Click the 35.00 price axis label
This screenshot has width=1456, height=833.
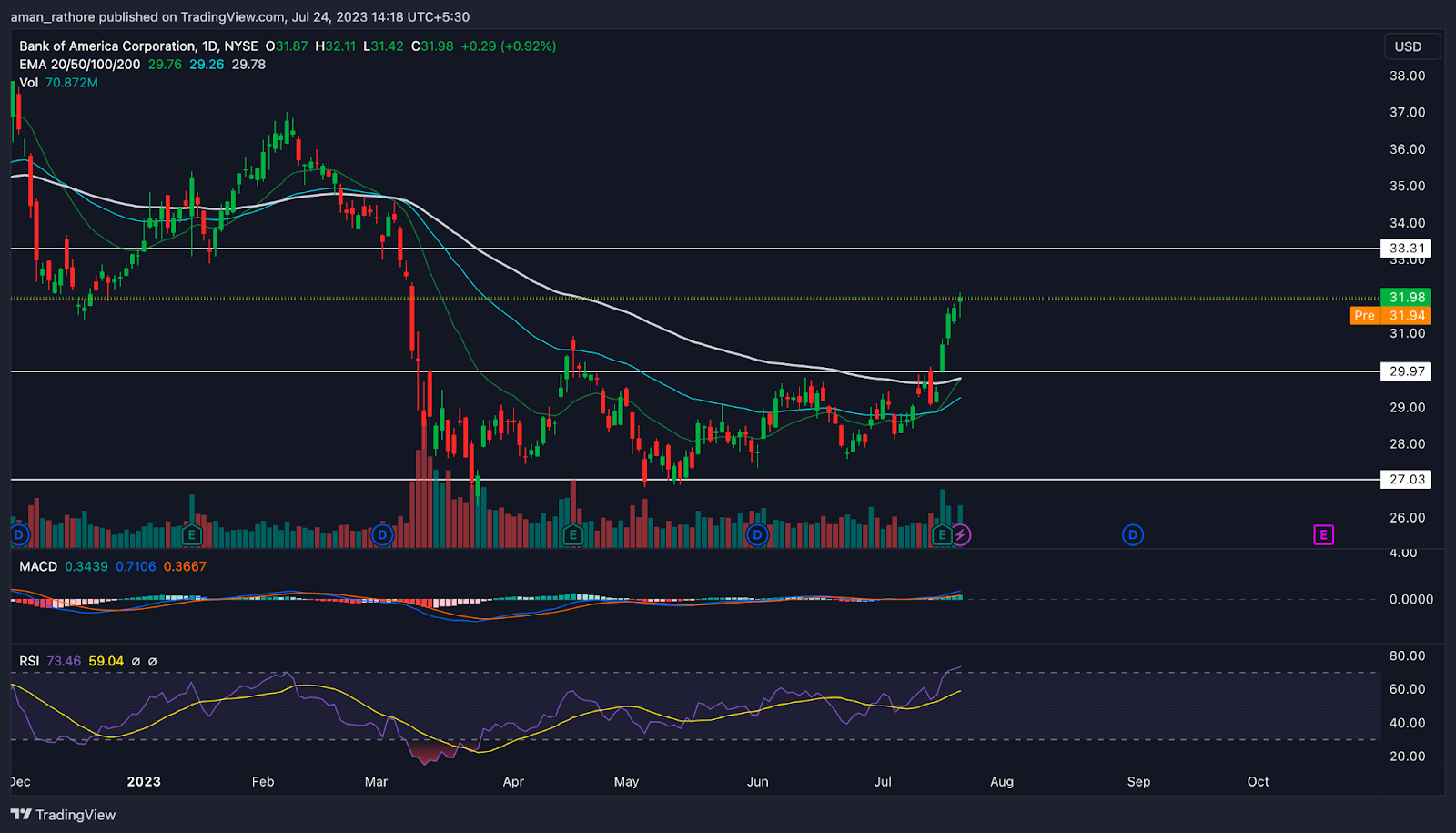pos(1407,186)
